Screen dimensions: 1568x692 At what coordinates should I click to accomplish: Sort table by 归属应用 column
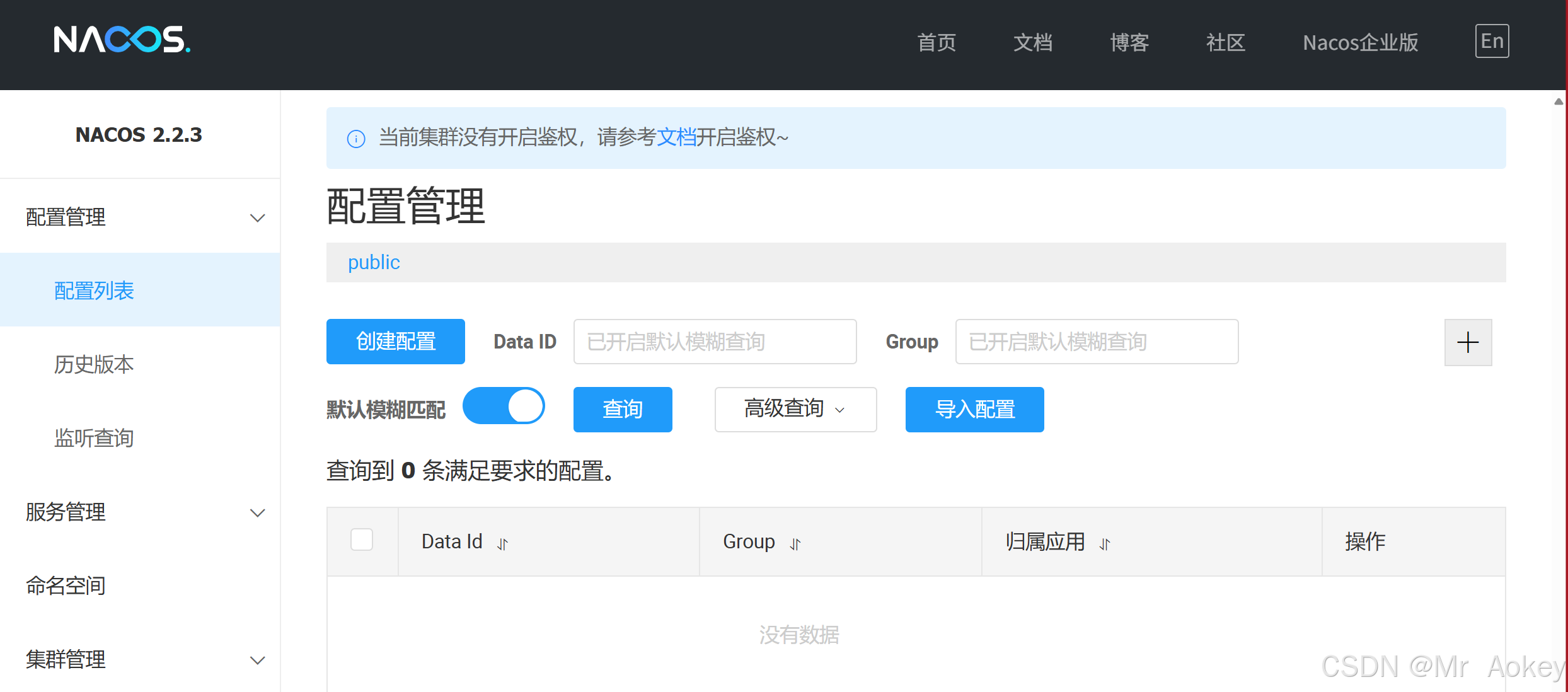[1105, 543]
